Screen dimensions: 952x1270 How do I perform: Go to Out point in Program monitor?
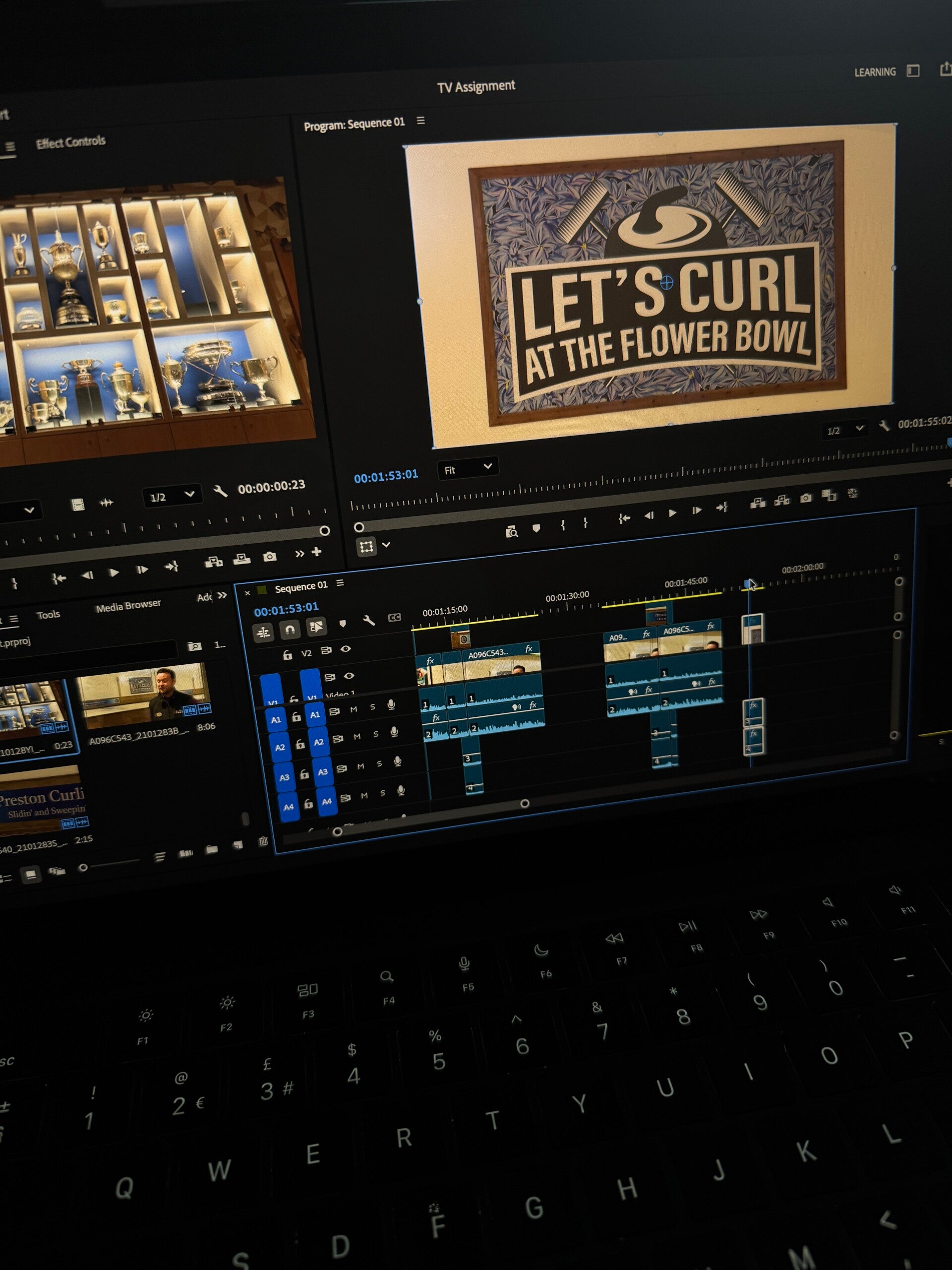[721, 508]
